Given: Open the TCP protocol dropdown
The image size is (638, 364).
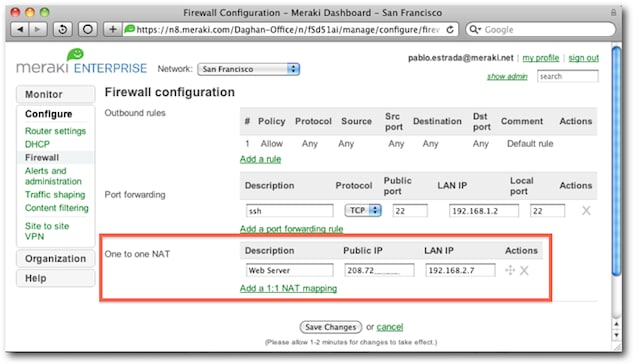Looking at the screenshot, I should [x=363, y=210].
